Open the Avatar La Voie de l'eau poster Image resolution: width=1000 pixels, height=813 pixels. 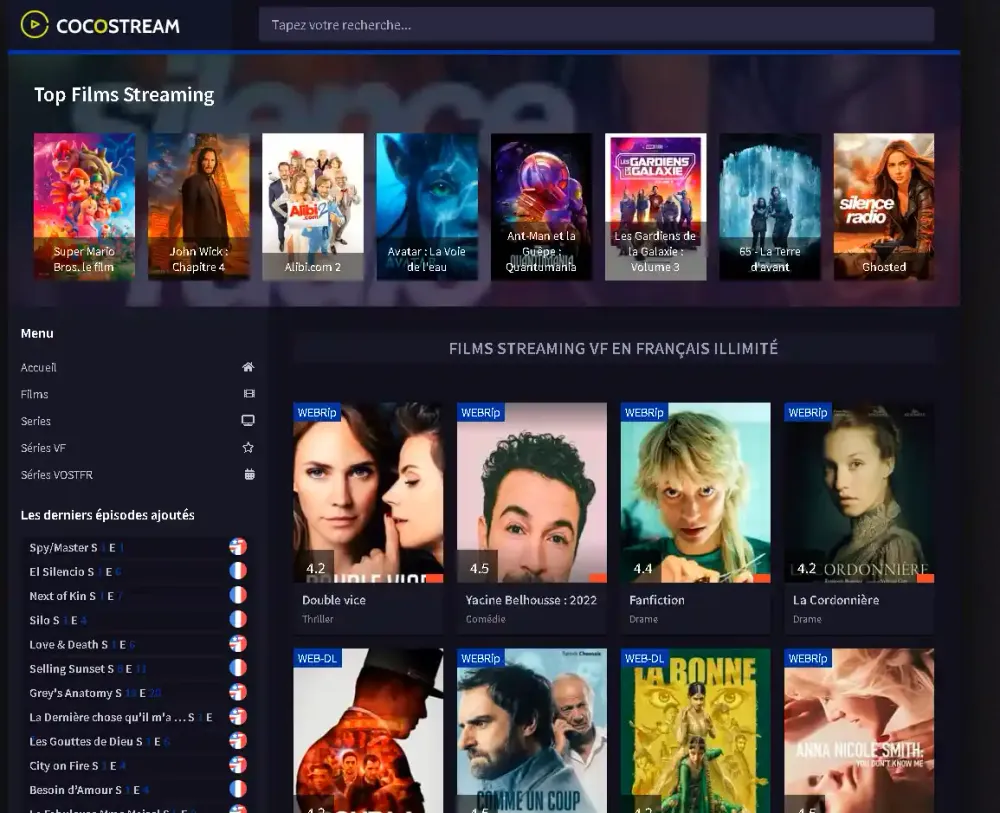(x=427, y=206)
